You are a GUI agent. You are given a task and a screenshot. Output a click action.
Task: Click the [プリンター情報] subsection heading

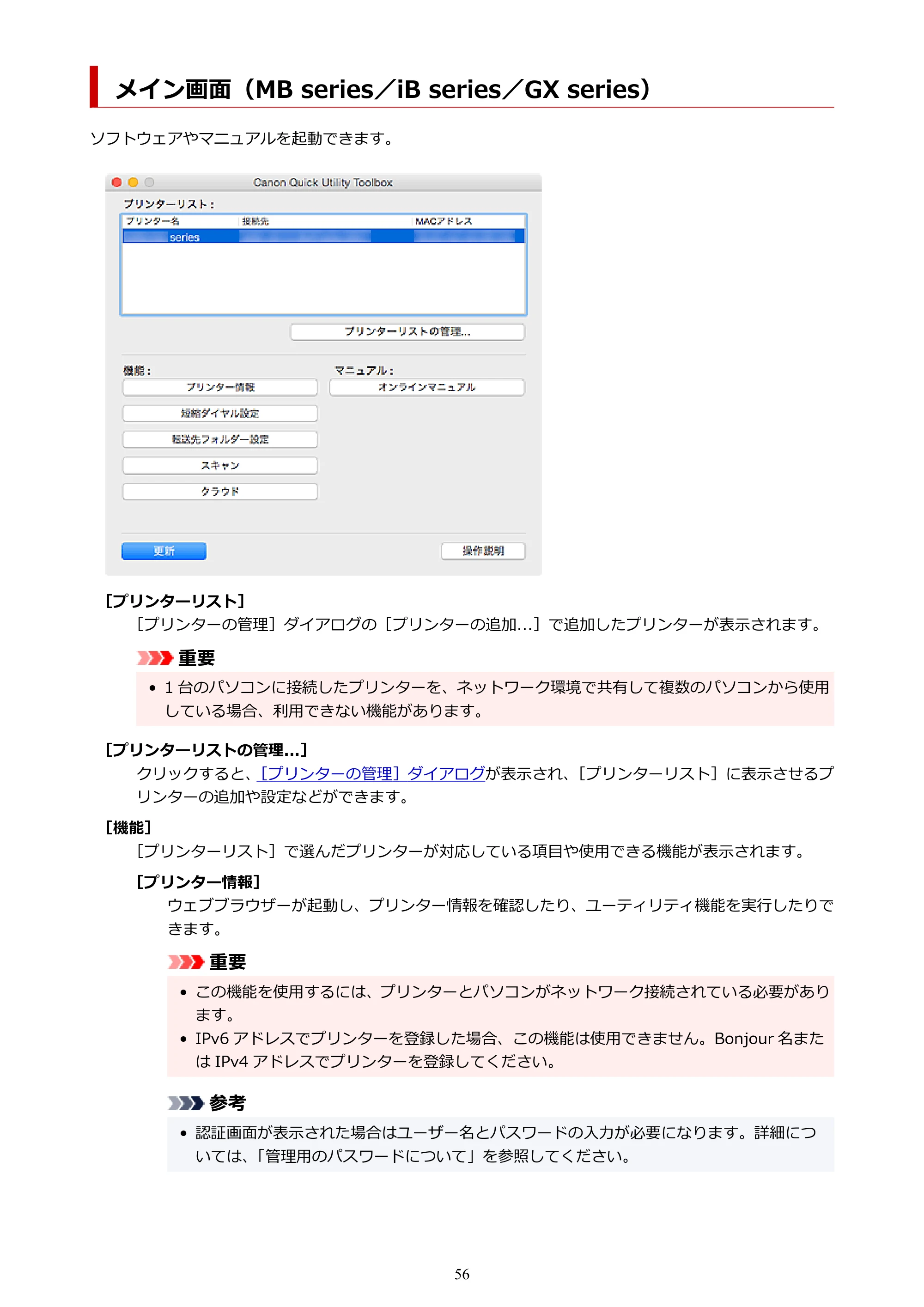(x=199, y=882)
